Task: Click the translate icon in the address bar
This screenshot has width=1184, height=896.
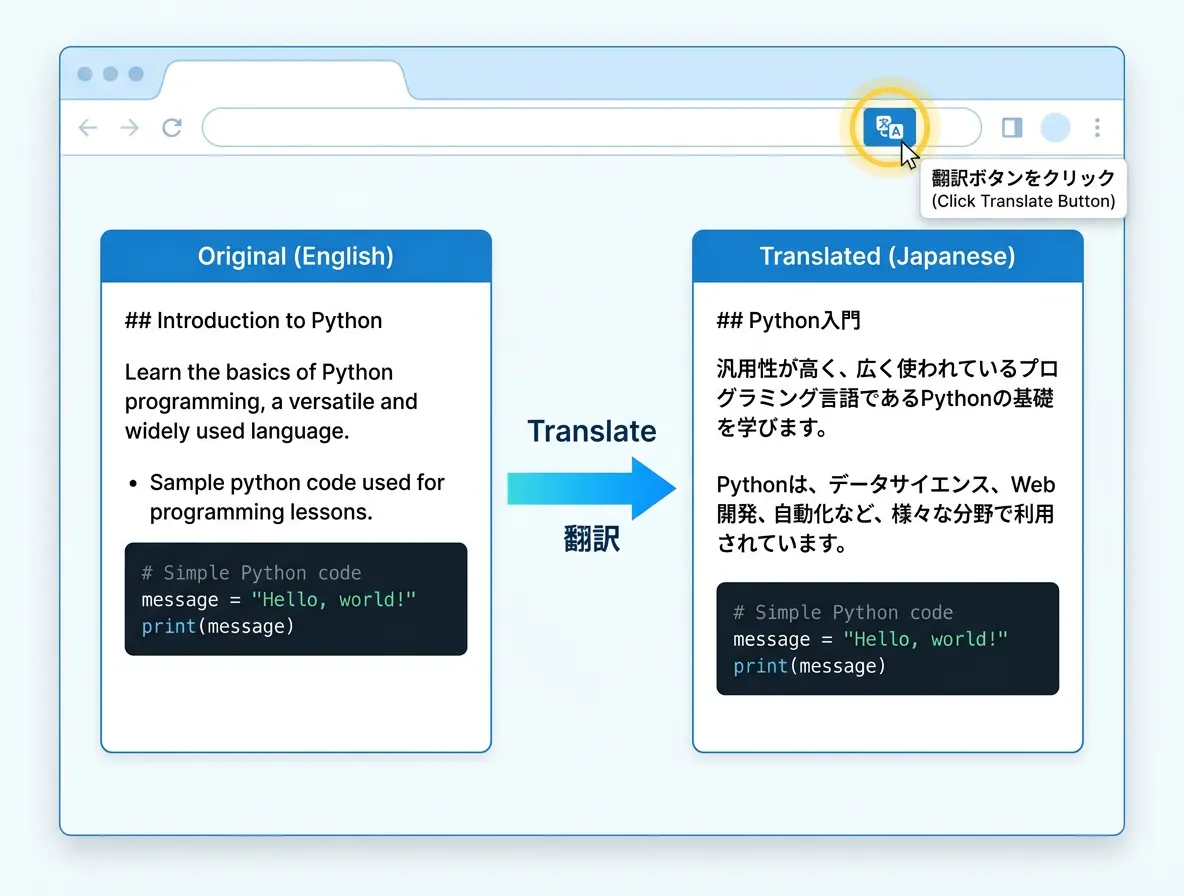Action: (x=889, y=128)
